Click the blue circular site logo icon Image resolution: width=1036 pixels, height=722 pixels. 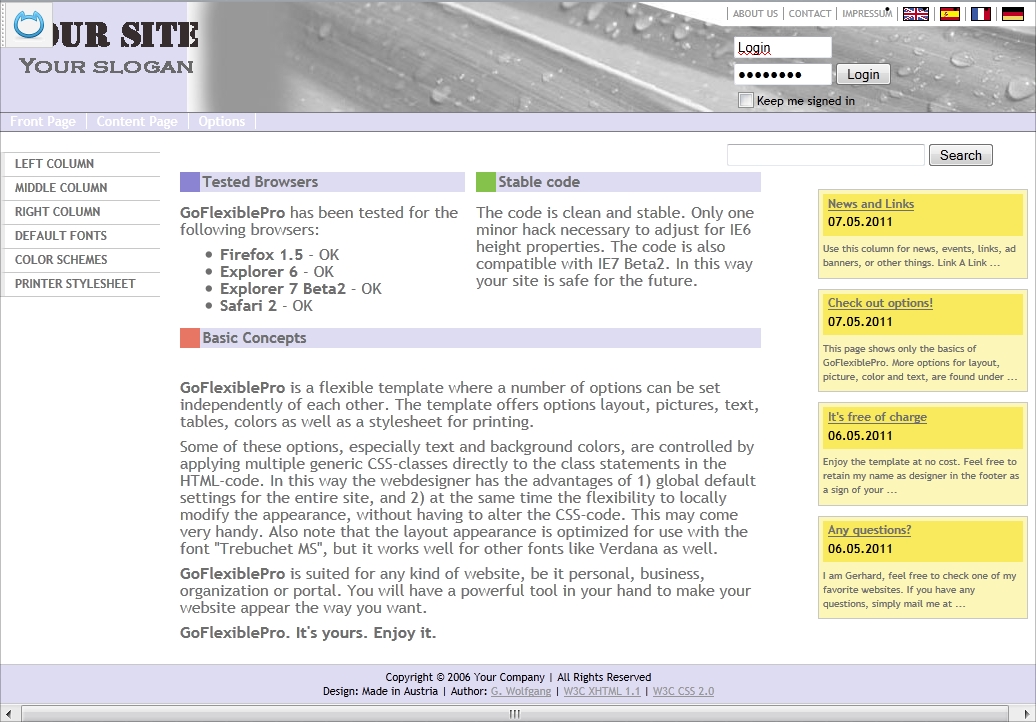(x=28, y=25)
